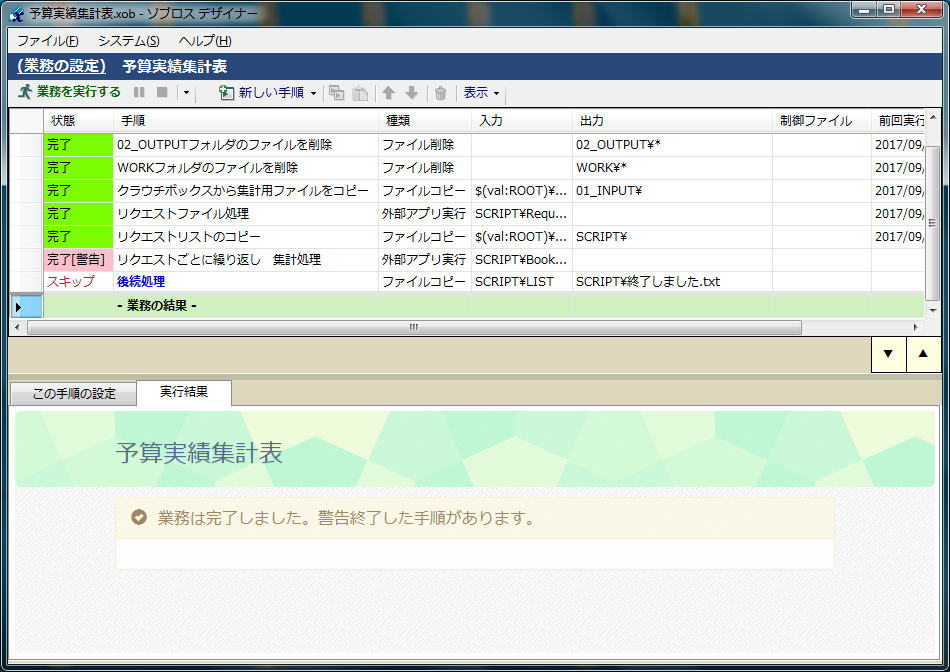The height and width of the screenshot is (672, 950).
Task: Click the check icon in the completion message
Action: (x=139, y=517)
